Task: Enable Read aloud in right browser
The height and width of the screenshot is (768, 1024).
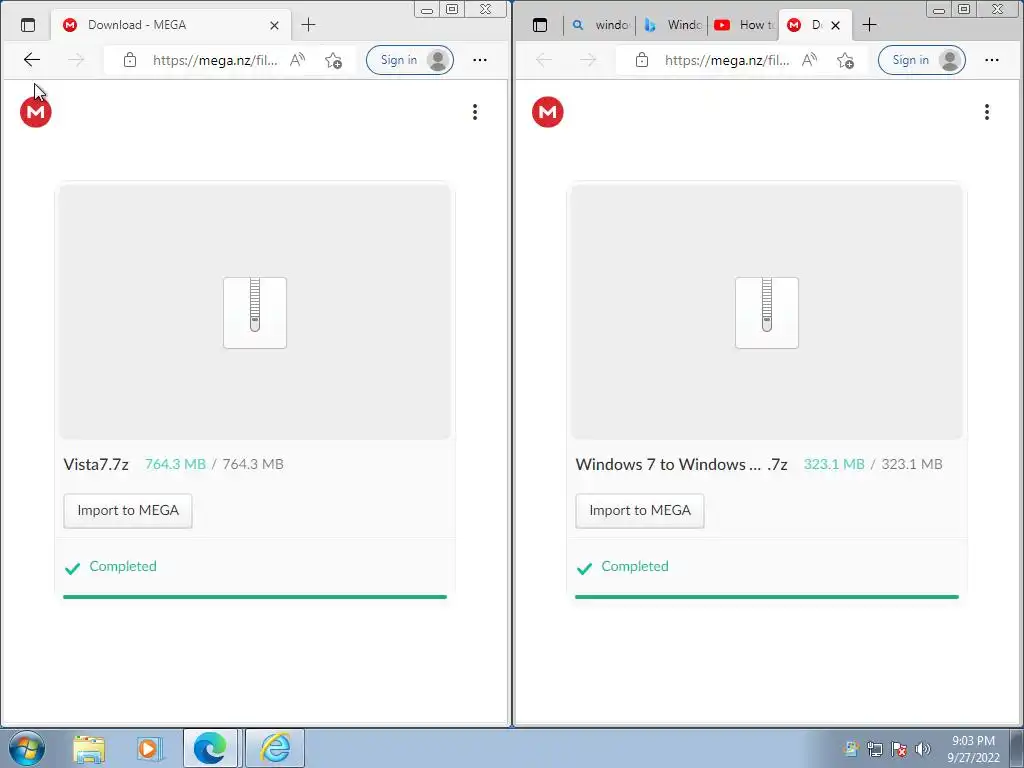Action: pos(810,60)
